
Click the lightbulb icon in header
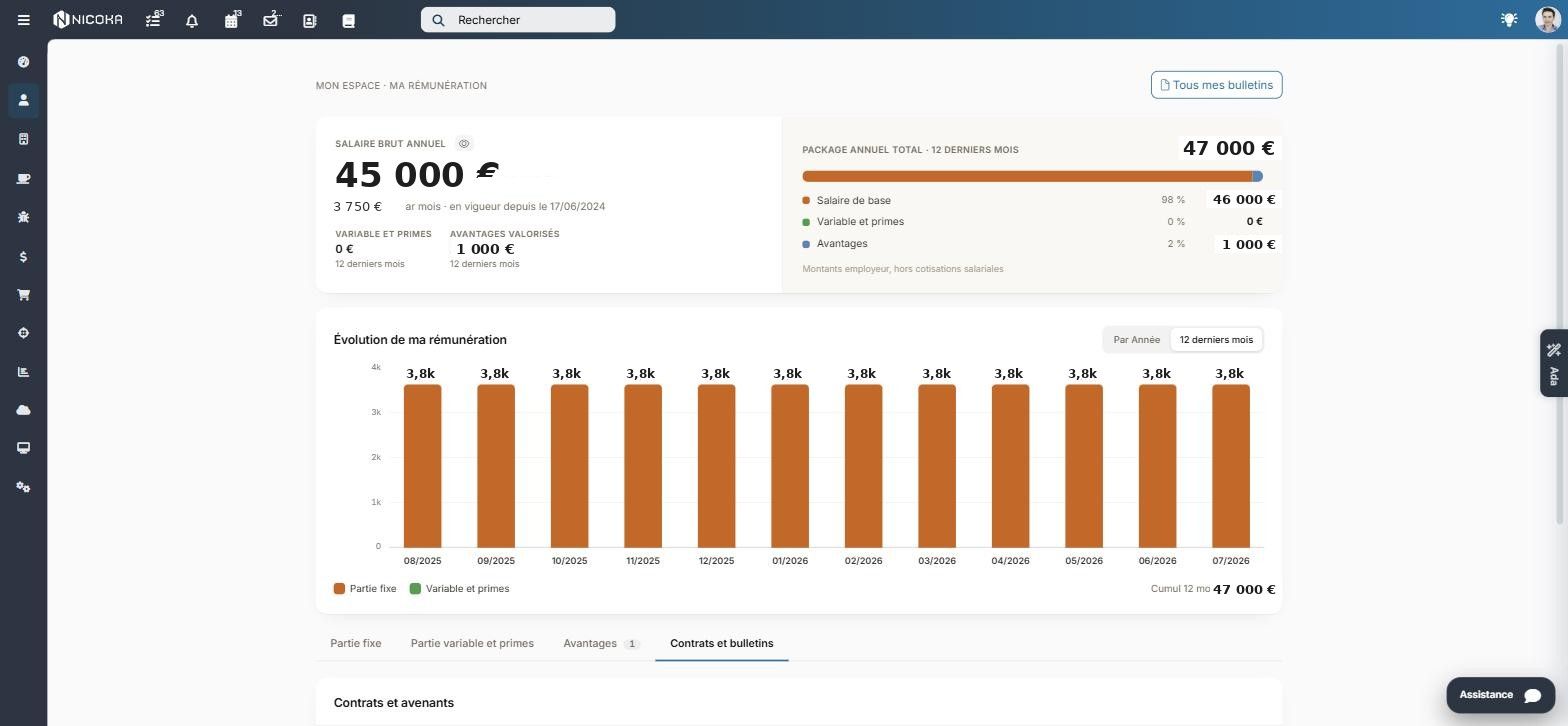pos(1509,19)
